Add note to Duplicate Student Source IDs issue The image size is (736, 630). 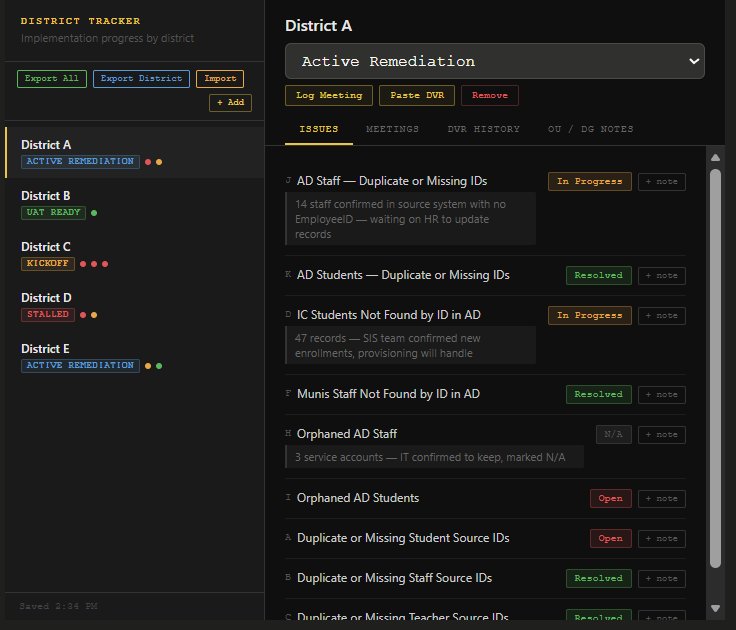tap(661, 538)
